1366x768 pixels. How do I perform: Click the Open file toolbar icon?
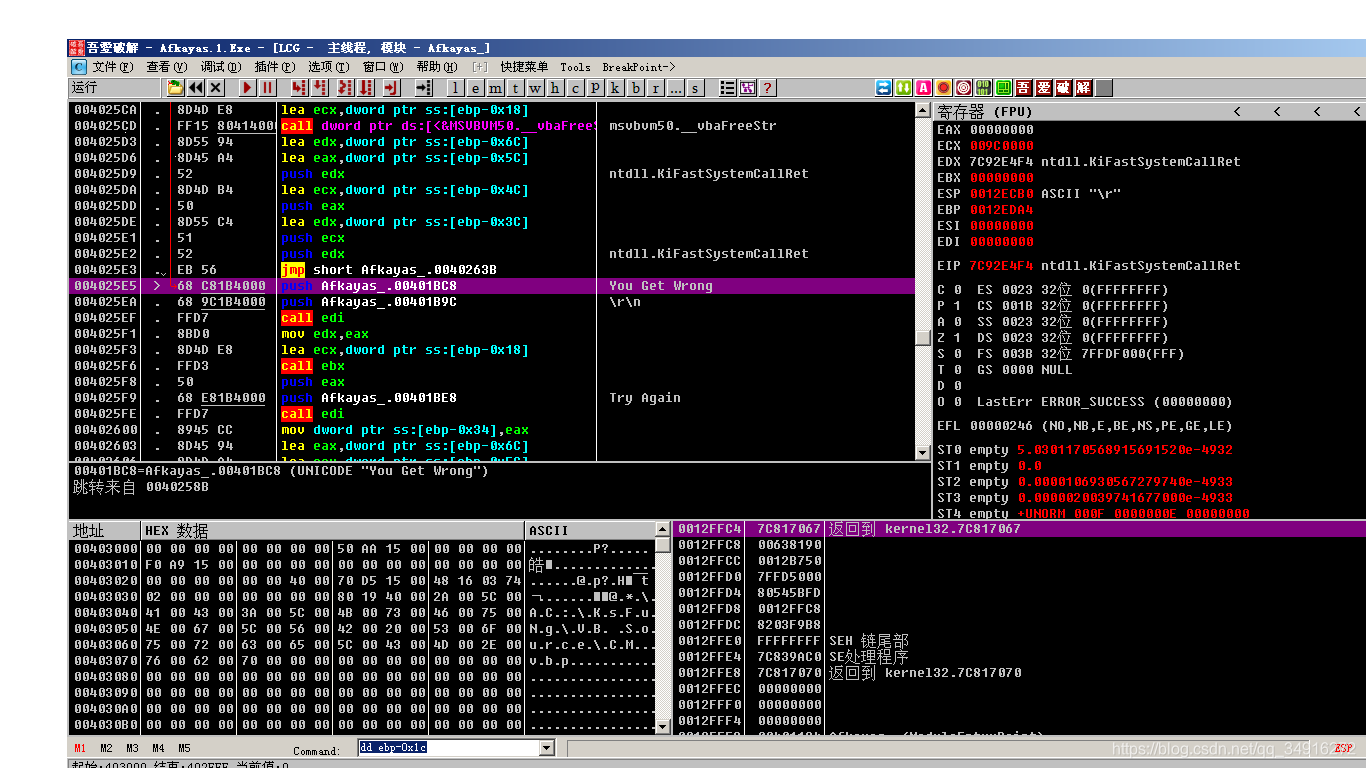point(175,88)
